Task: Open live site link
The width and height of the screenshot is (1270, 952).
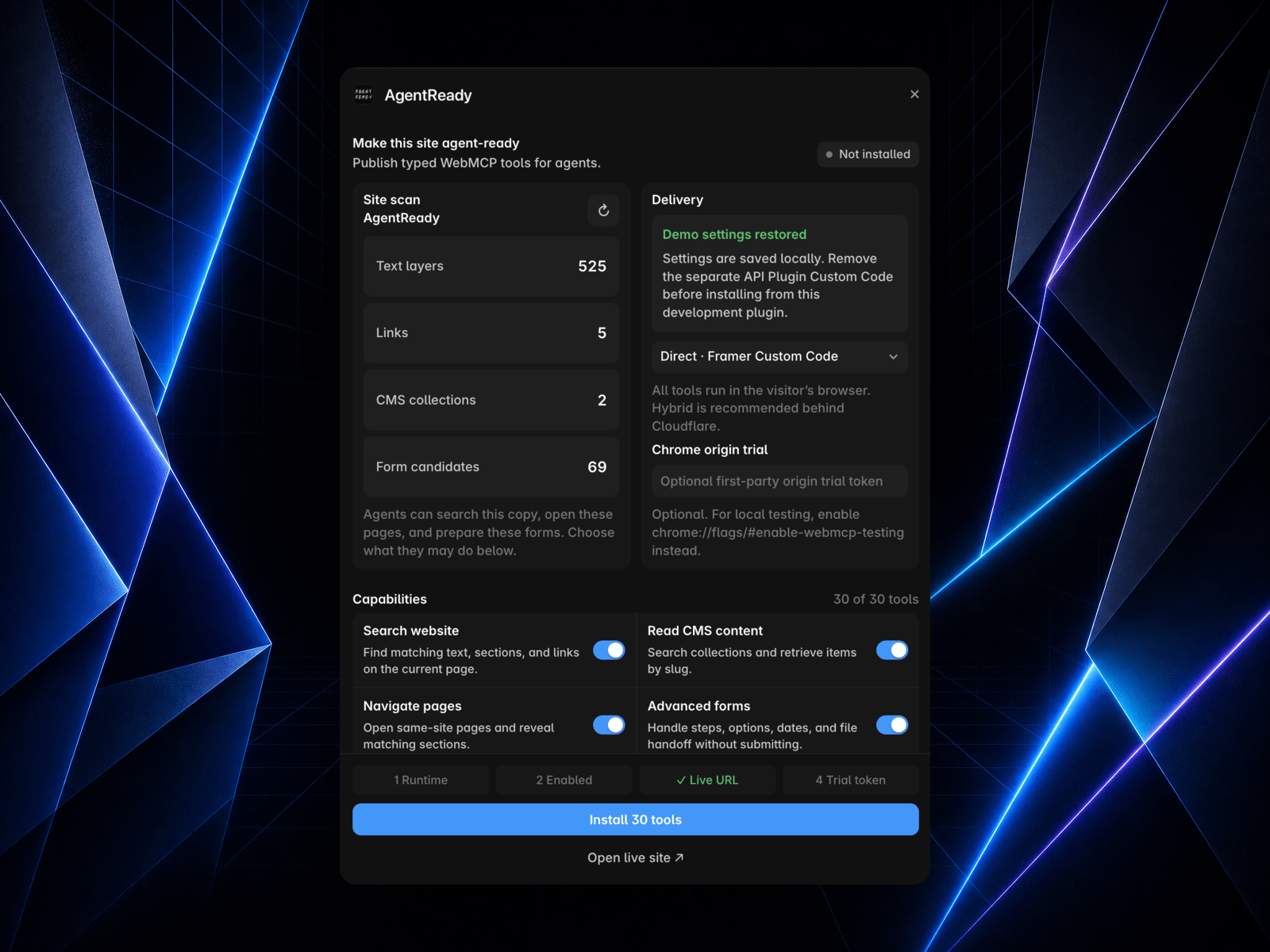Action: pos(636,858)
